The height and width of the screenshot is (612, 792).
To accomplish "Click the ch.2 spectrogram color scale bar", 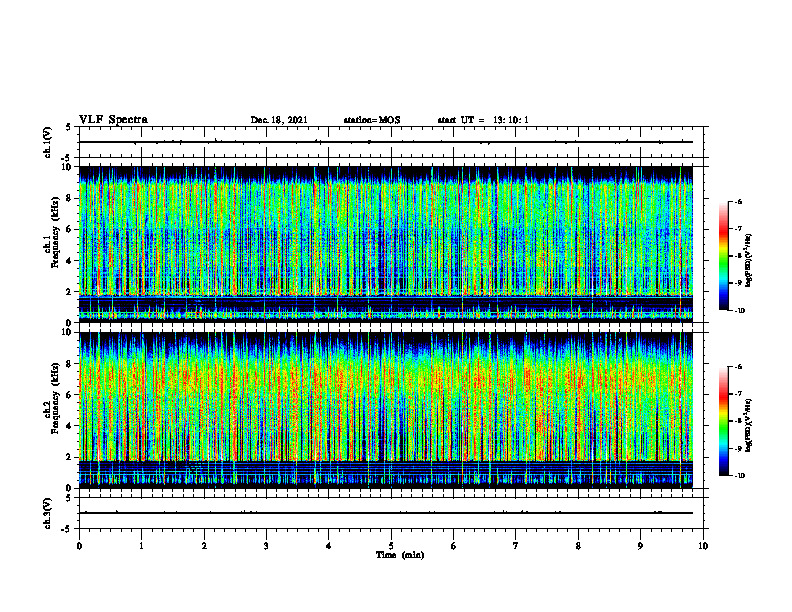I will pos(723,421).
